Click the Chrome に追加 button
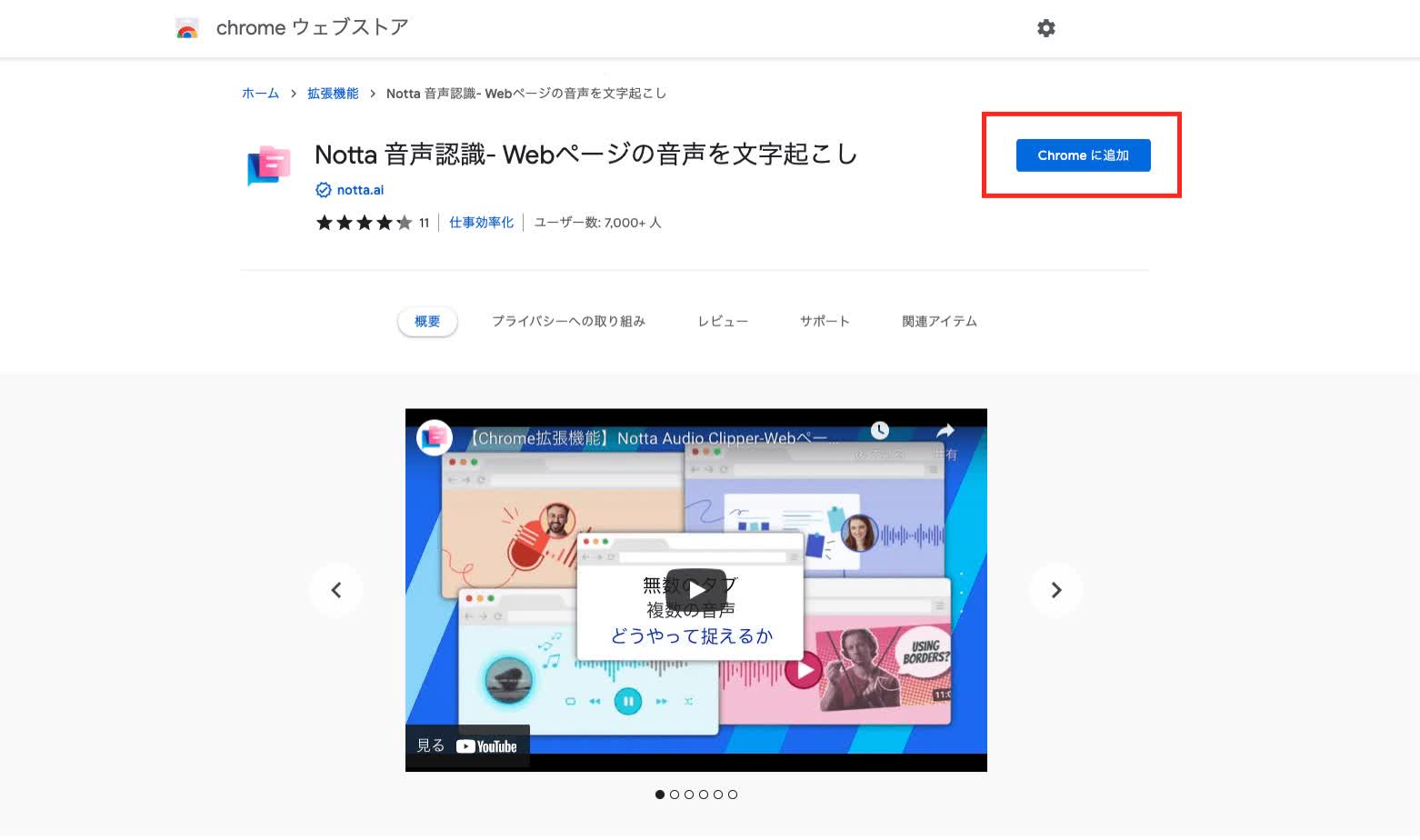 tap(1083, 155)
